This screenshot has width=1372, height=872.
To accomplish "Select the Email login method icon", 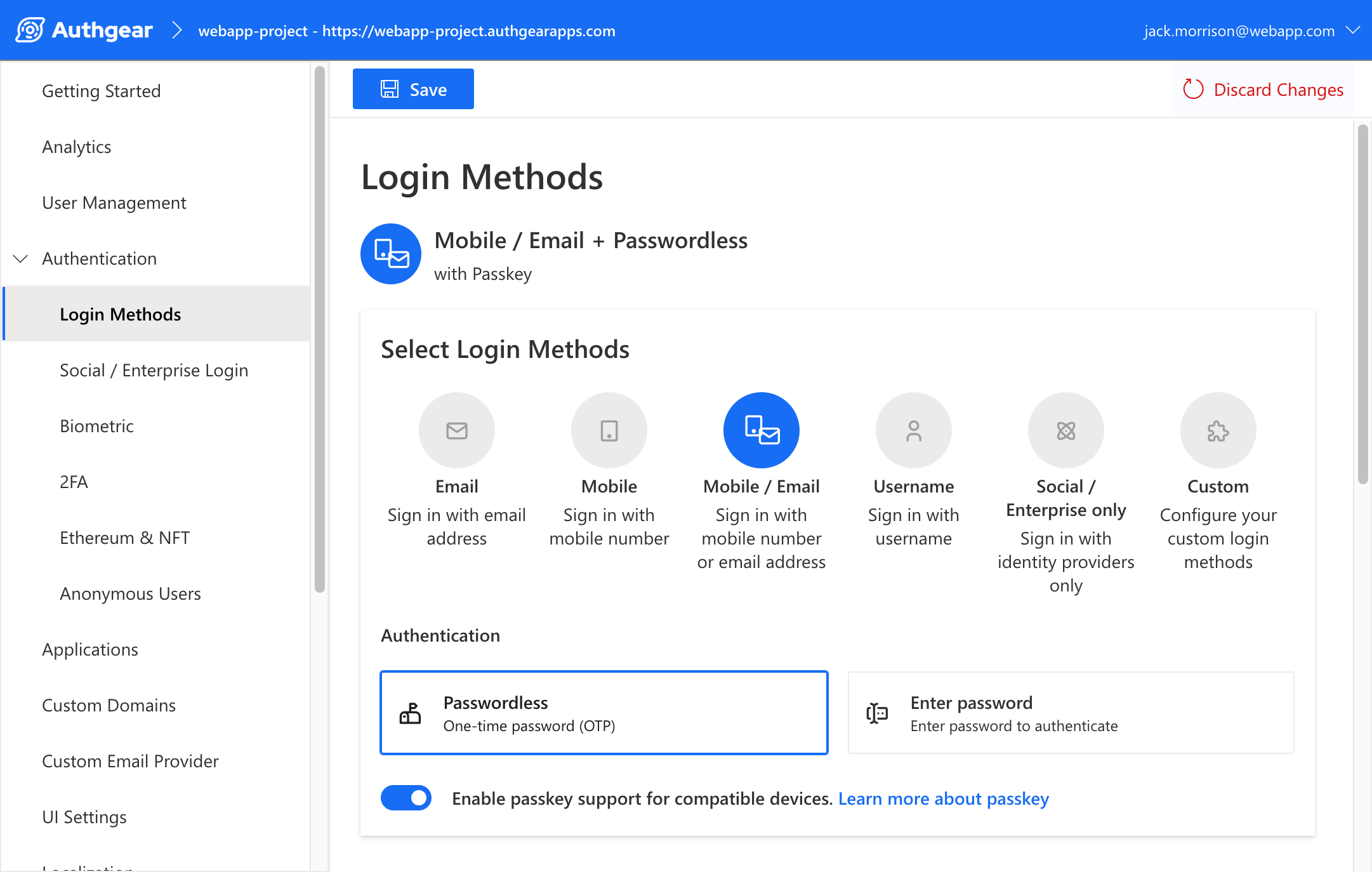I will (x=456, y=430).
